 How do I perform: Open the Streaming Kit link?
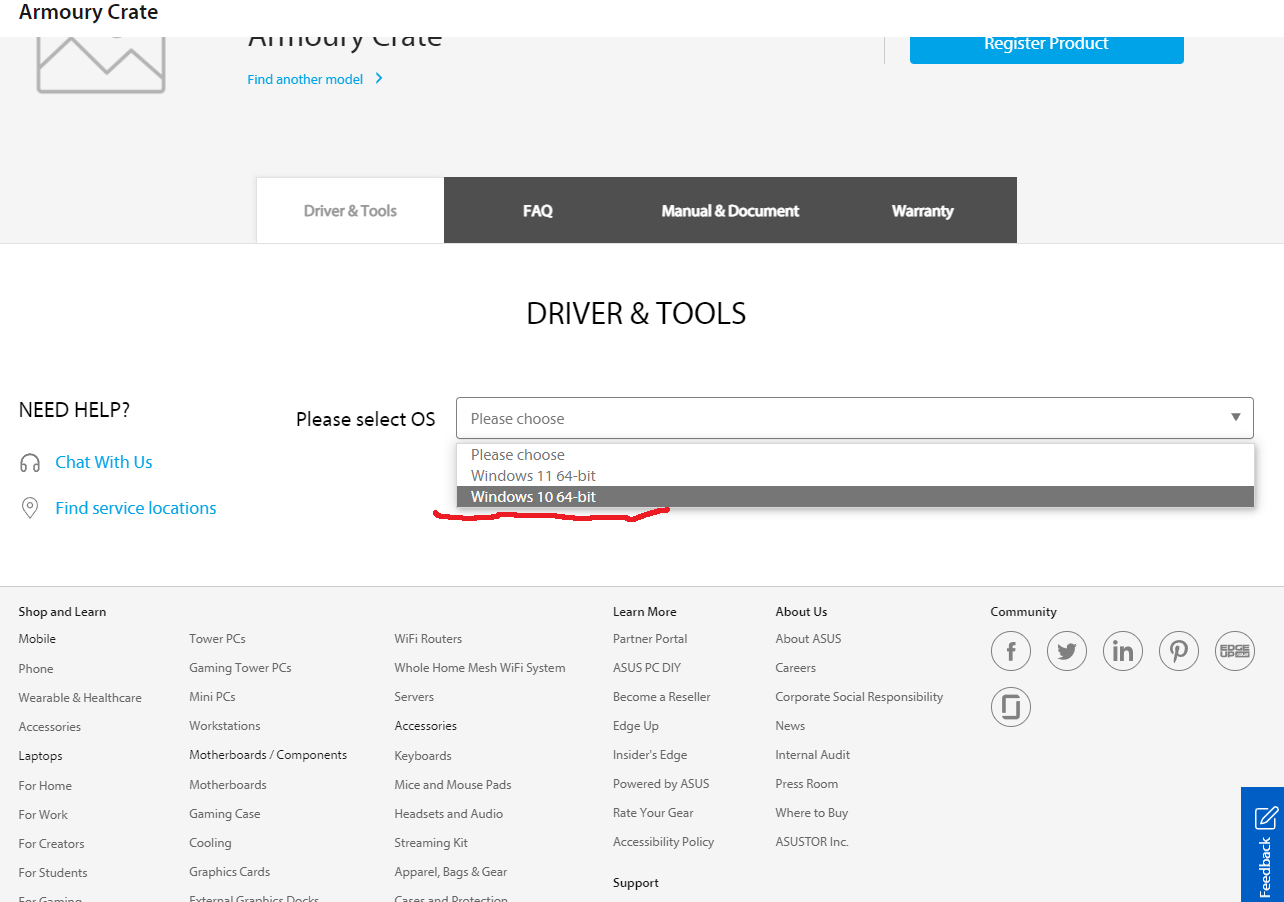pyautogui.click(x=431, y=843)
